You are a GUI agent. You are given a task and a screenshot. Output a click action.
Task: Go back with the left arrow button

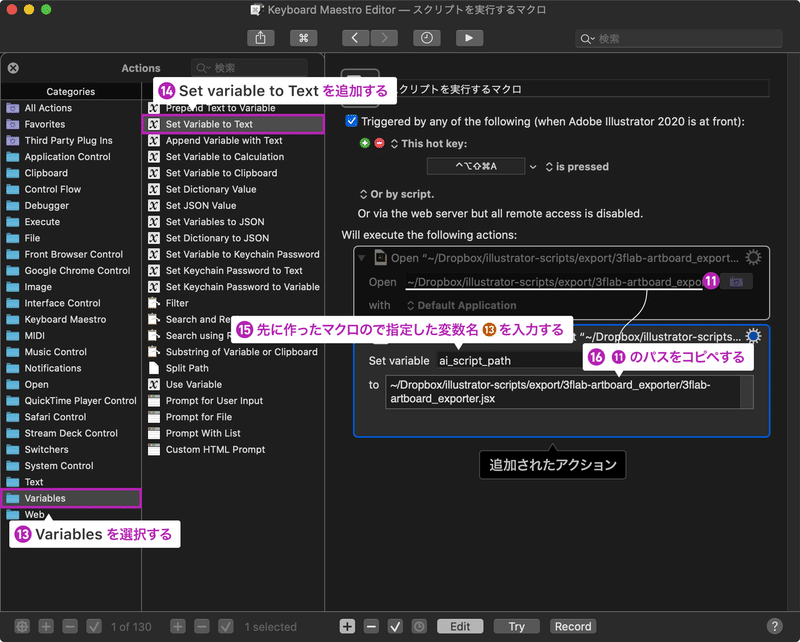coord(355,38)
